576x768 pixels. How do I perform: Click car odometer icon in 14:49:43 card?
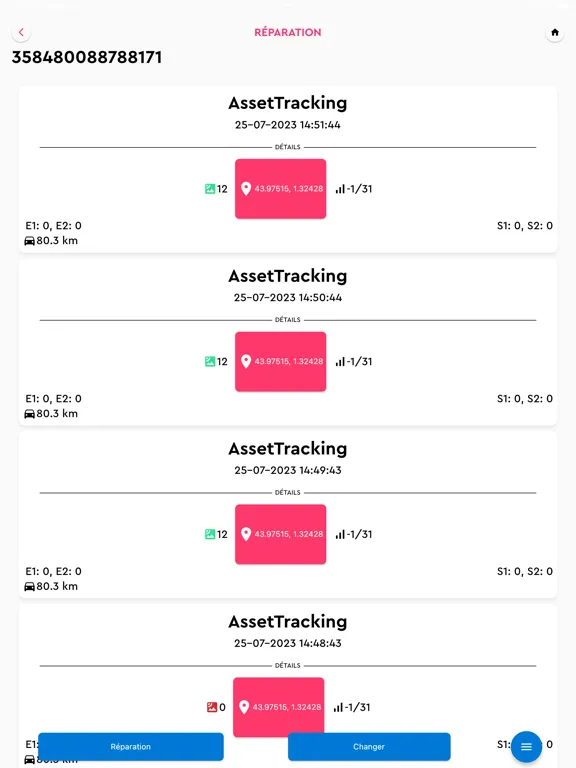point(29,586)
